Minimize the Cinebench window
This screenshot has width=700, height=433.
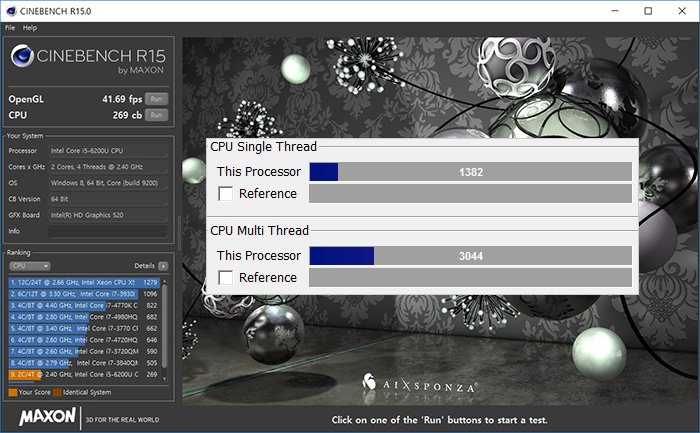pyautogui.click(x=615, y=11)
